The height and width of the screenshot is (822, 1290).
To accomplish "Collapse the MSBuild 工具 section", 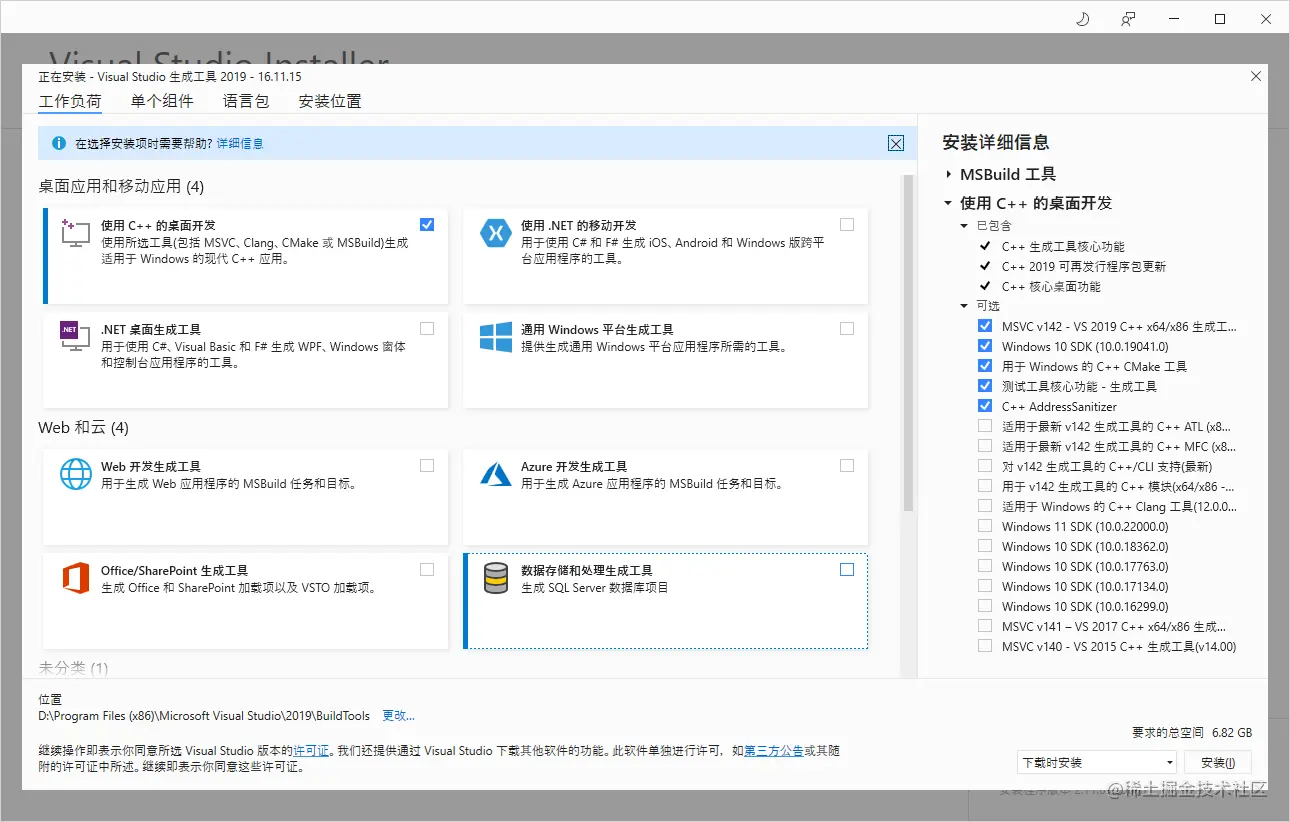I will 948,174.
